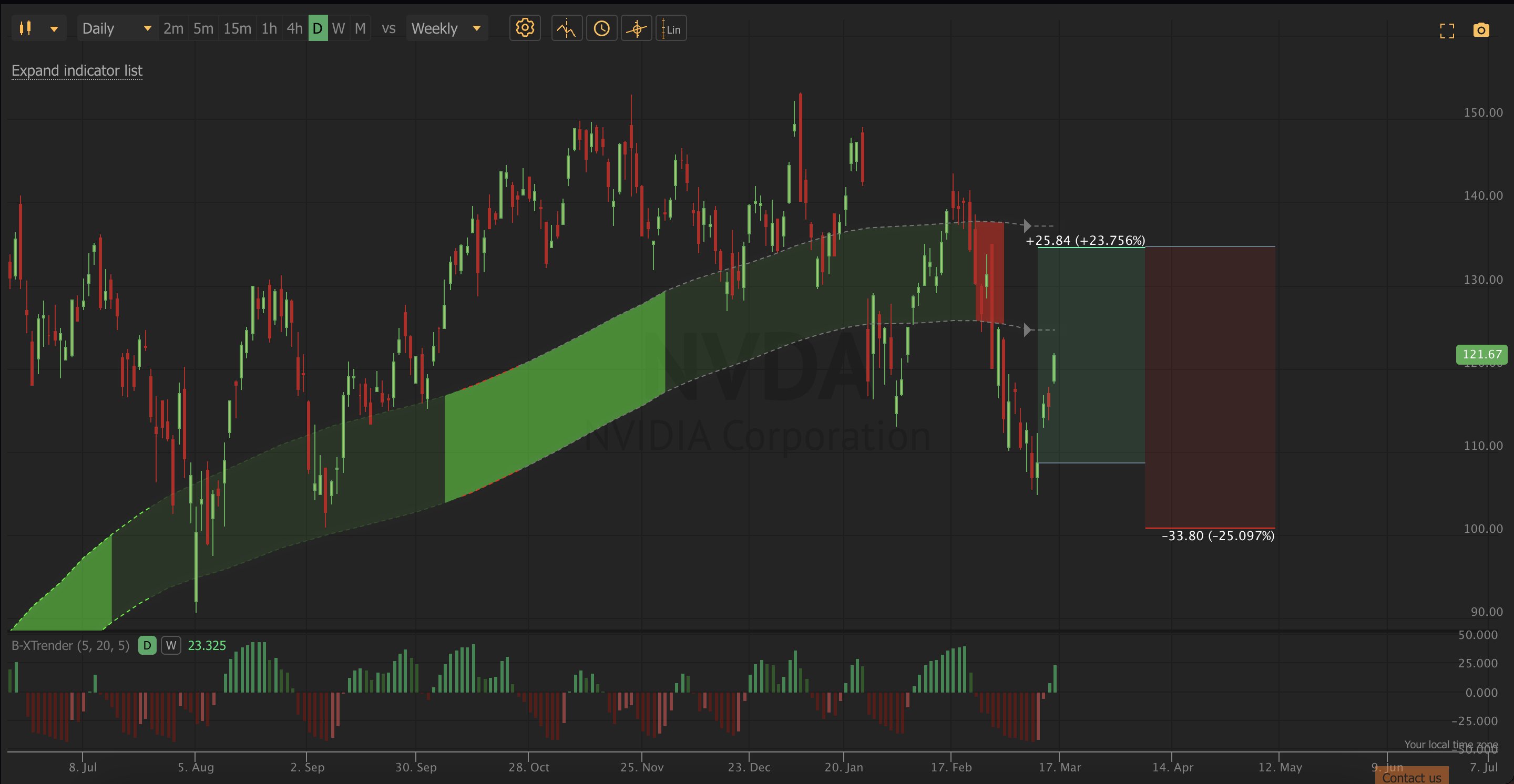
Task: Switch to 4h timeframe
Action: [294, 28]
